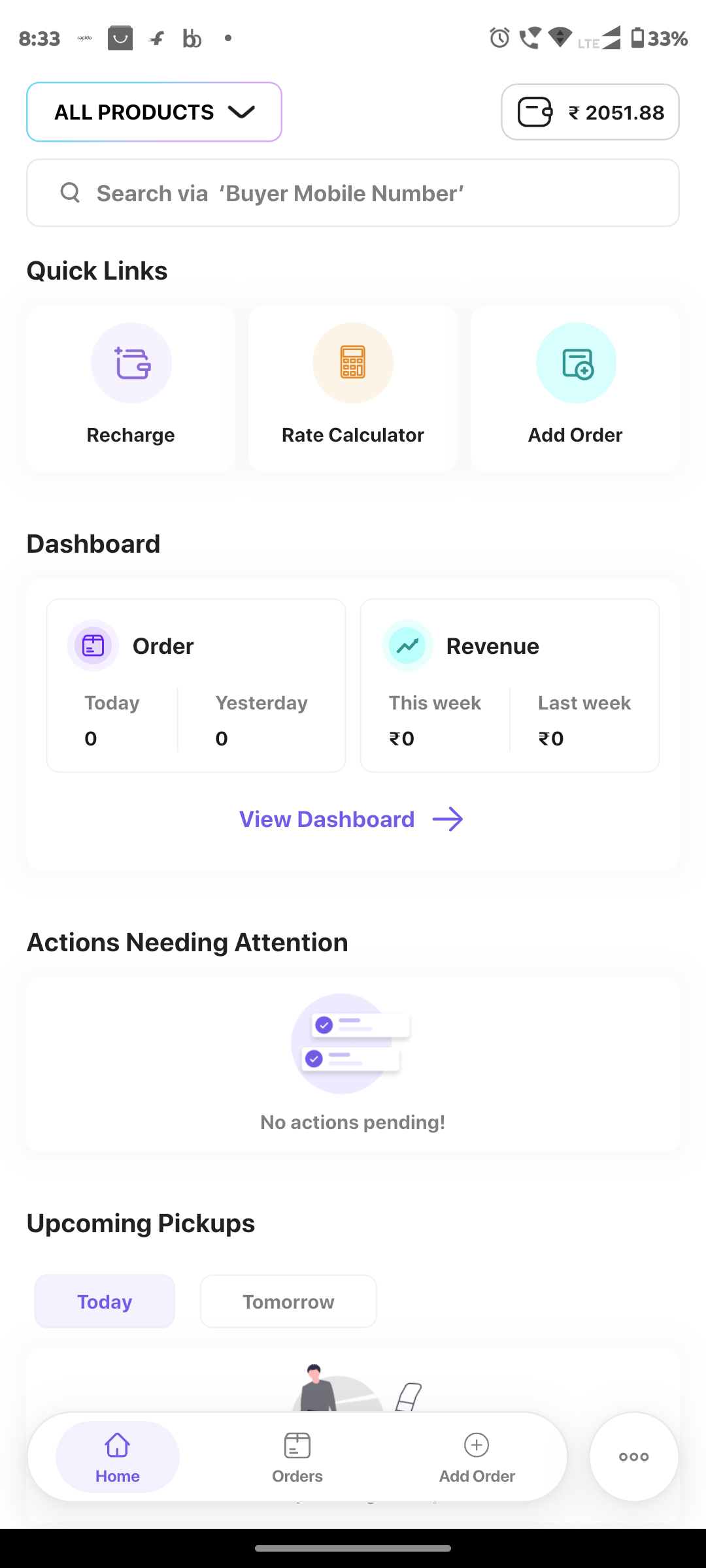Tap the alarm icon in status bar
706x1568 pixels.
[499, 38]
